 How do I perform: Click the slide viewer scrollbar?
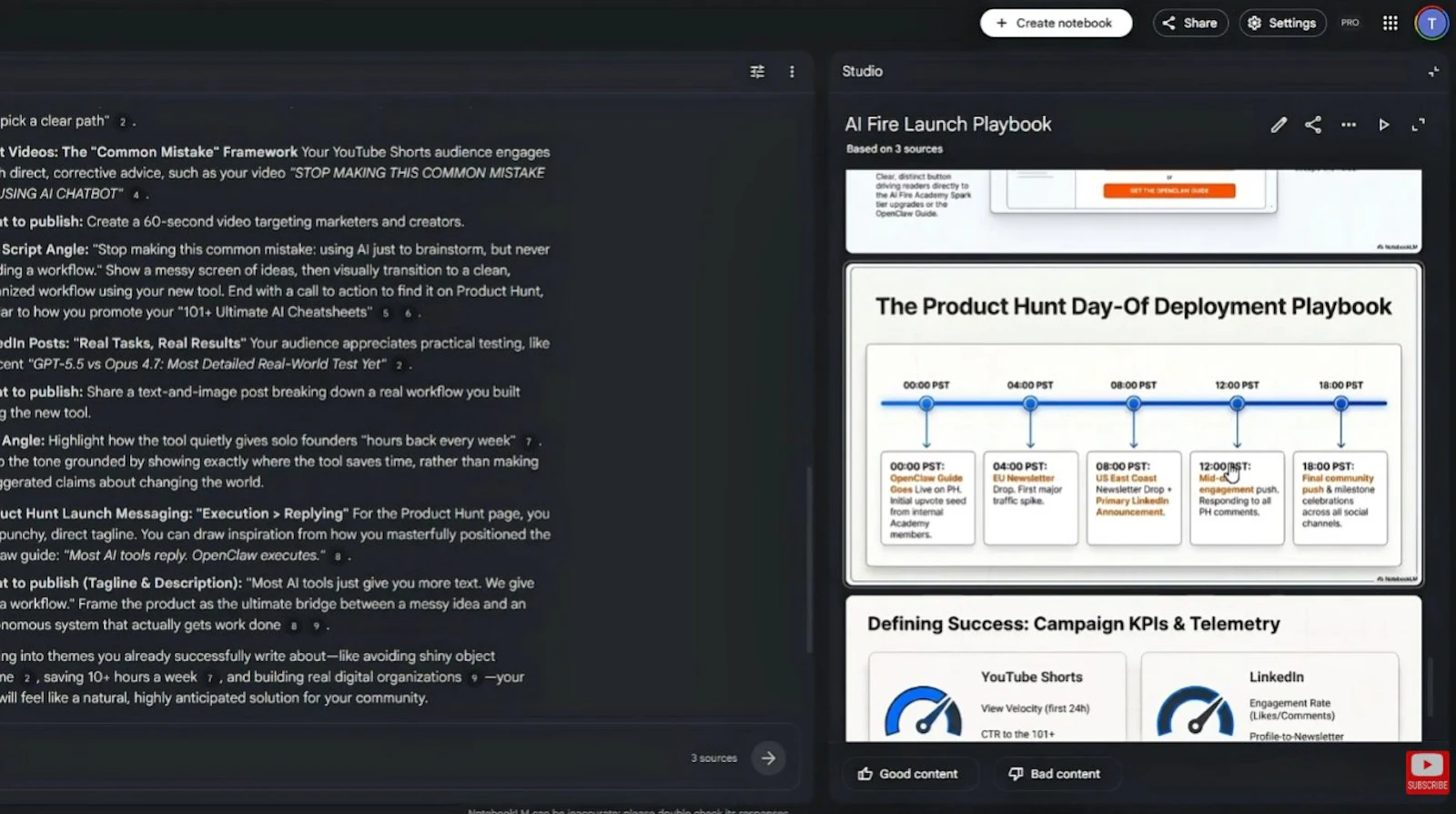(x=1430, y=687)
